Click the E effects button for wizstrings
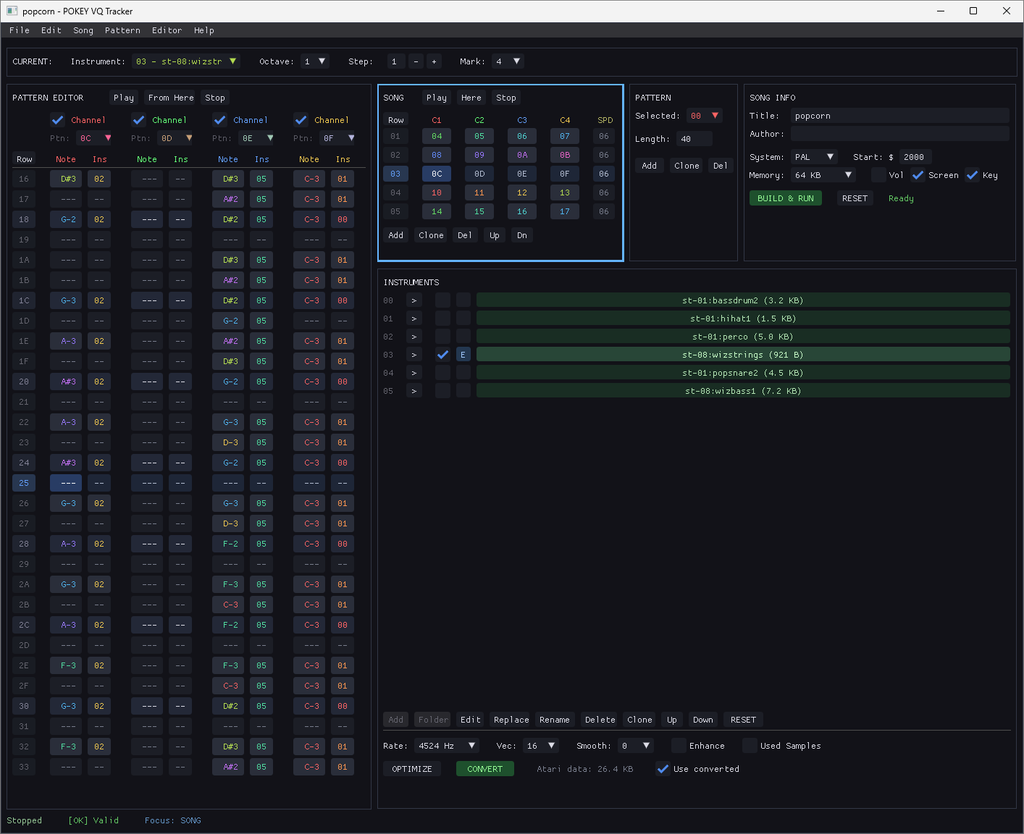 point(463,354)
